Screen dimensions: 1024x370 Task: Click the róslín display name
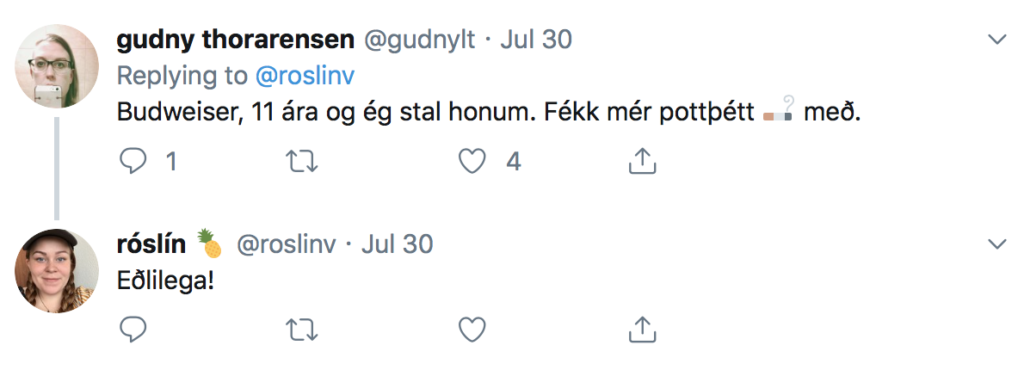151,245
